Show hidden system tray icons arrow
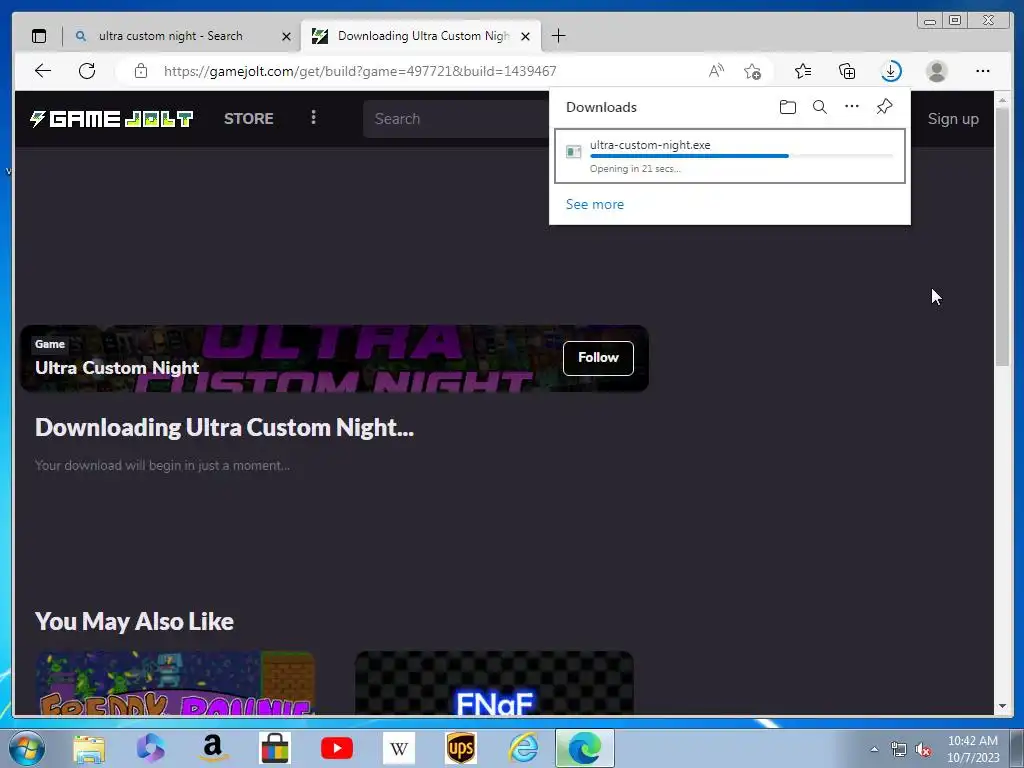The height and width of the screenshot is (768, 1024). click(x=874, y=749)
